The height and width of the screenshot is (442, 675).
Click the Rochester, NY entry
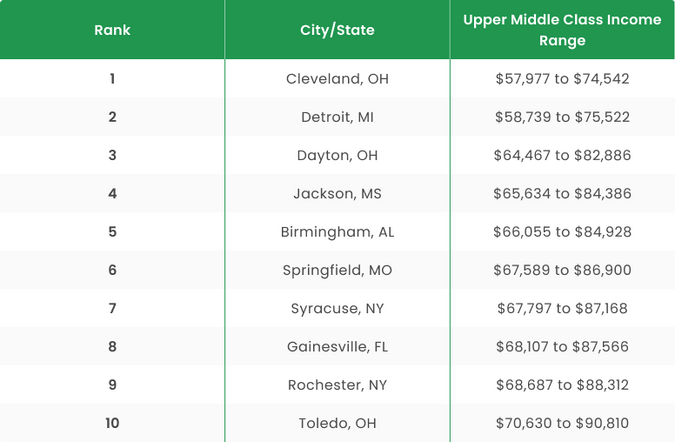tap(337, 385)
